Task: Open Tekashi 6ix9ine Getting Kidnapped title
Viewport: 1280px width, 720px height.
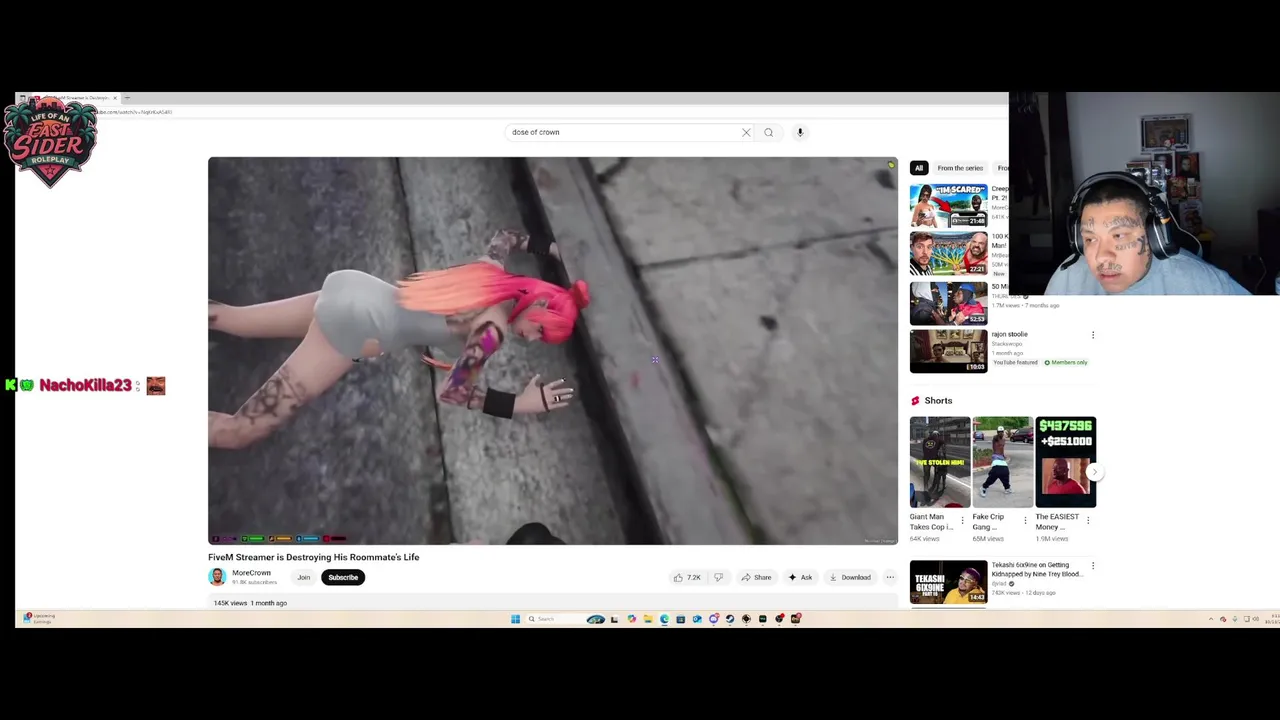Action: click(1036, 570)
